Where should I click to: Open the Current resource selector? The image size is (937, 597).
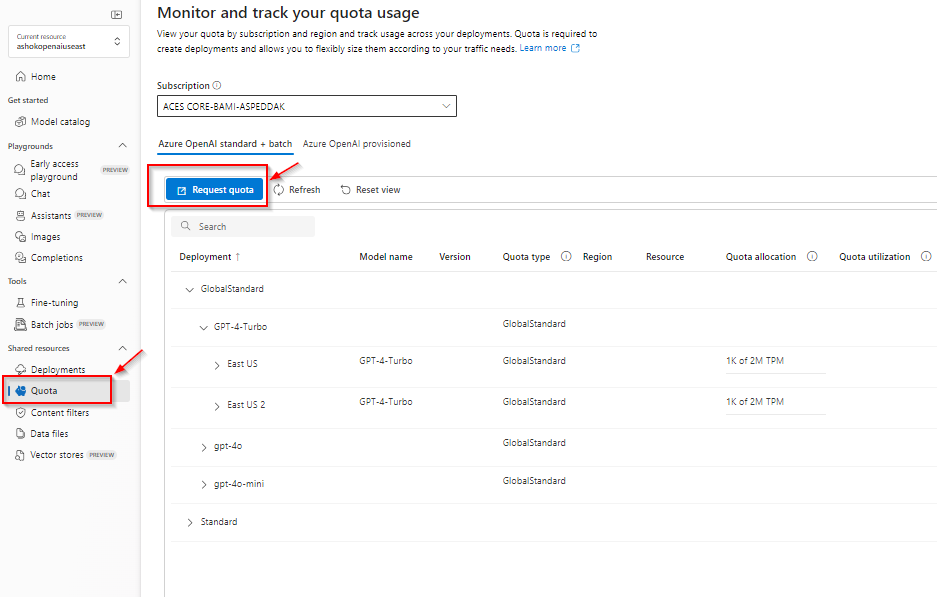(69, 41)
